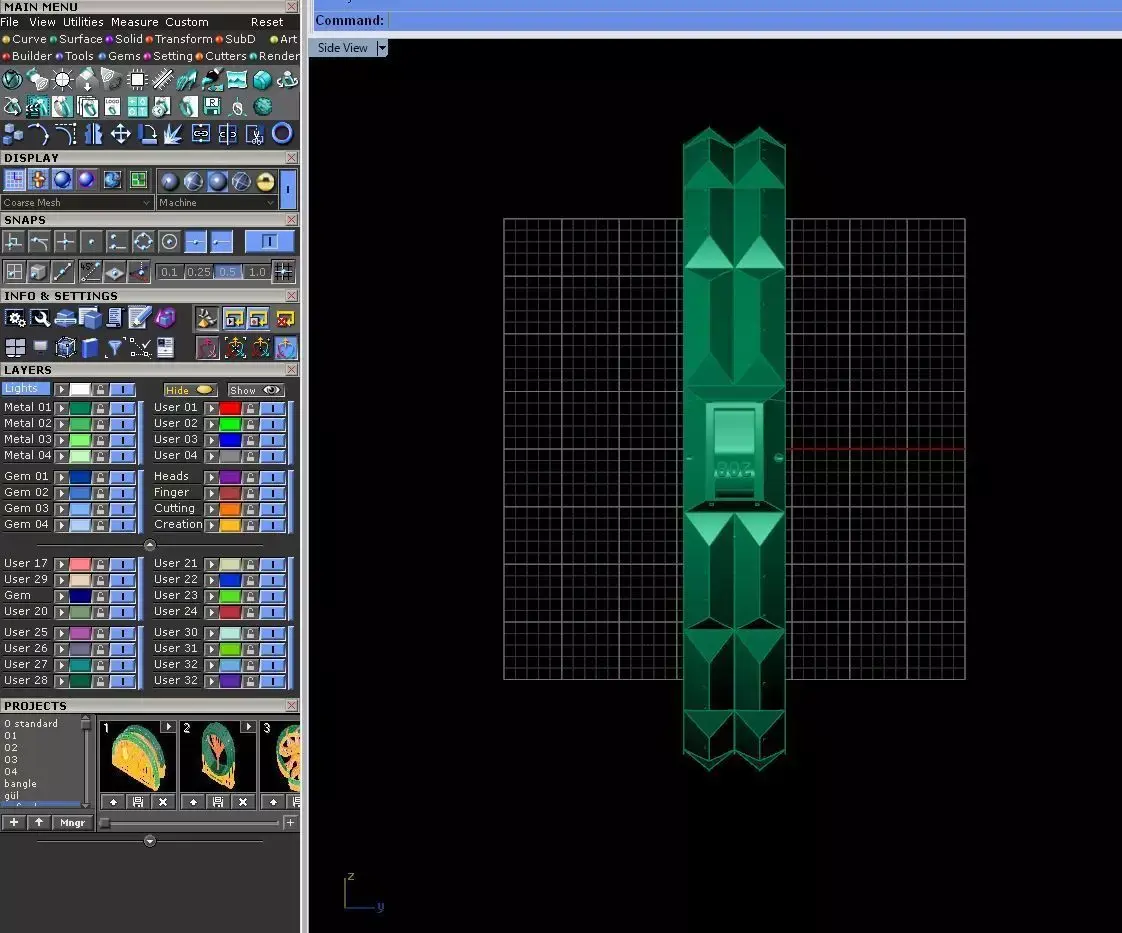The image size is (1122, 933).
Task: Open the Machine display dropdown
Action: 217,202
